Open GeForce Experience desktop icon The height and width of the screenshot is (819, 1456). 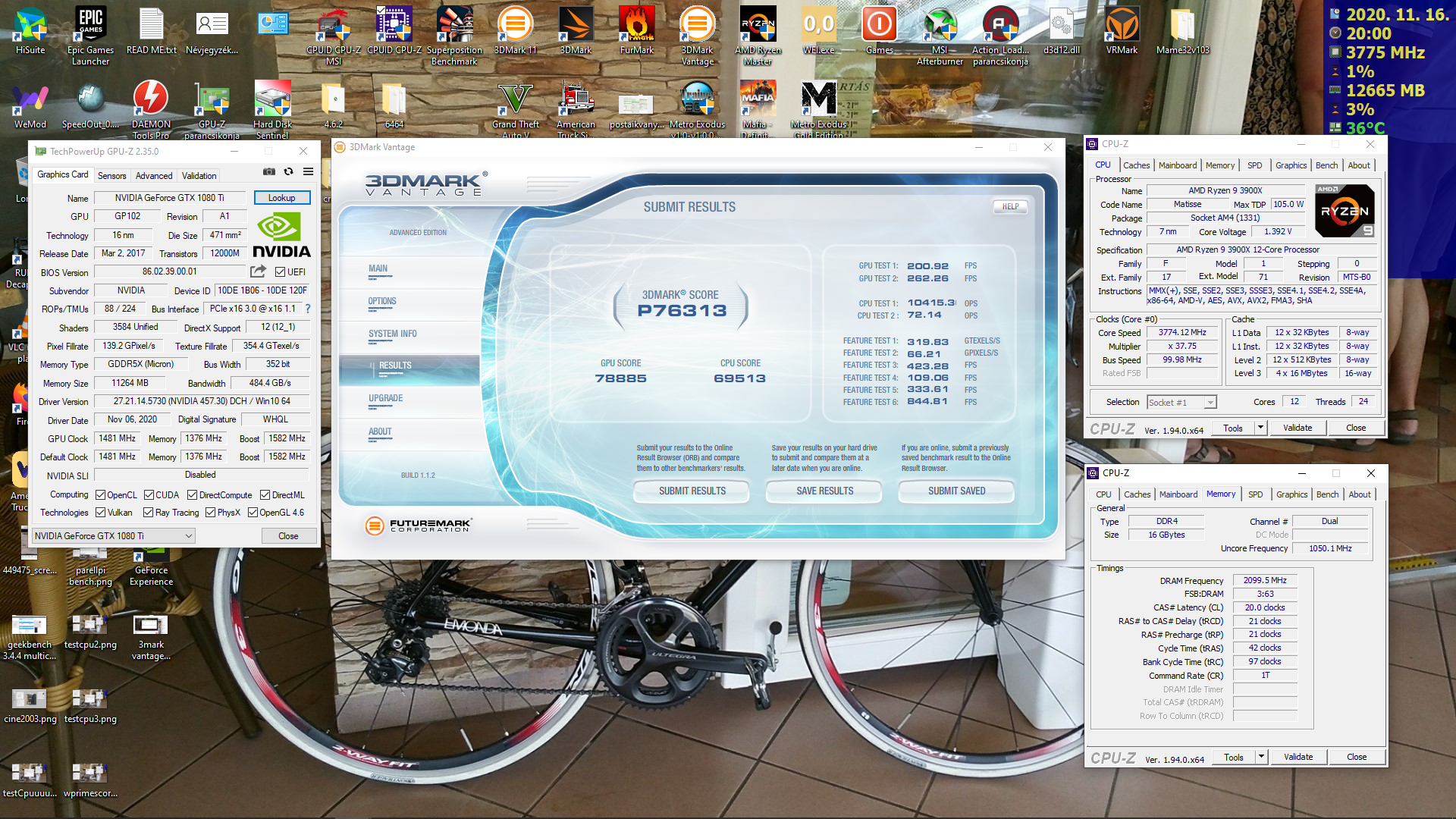[x=151, y=565]
